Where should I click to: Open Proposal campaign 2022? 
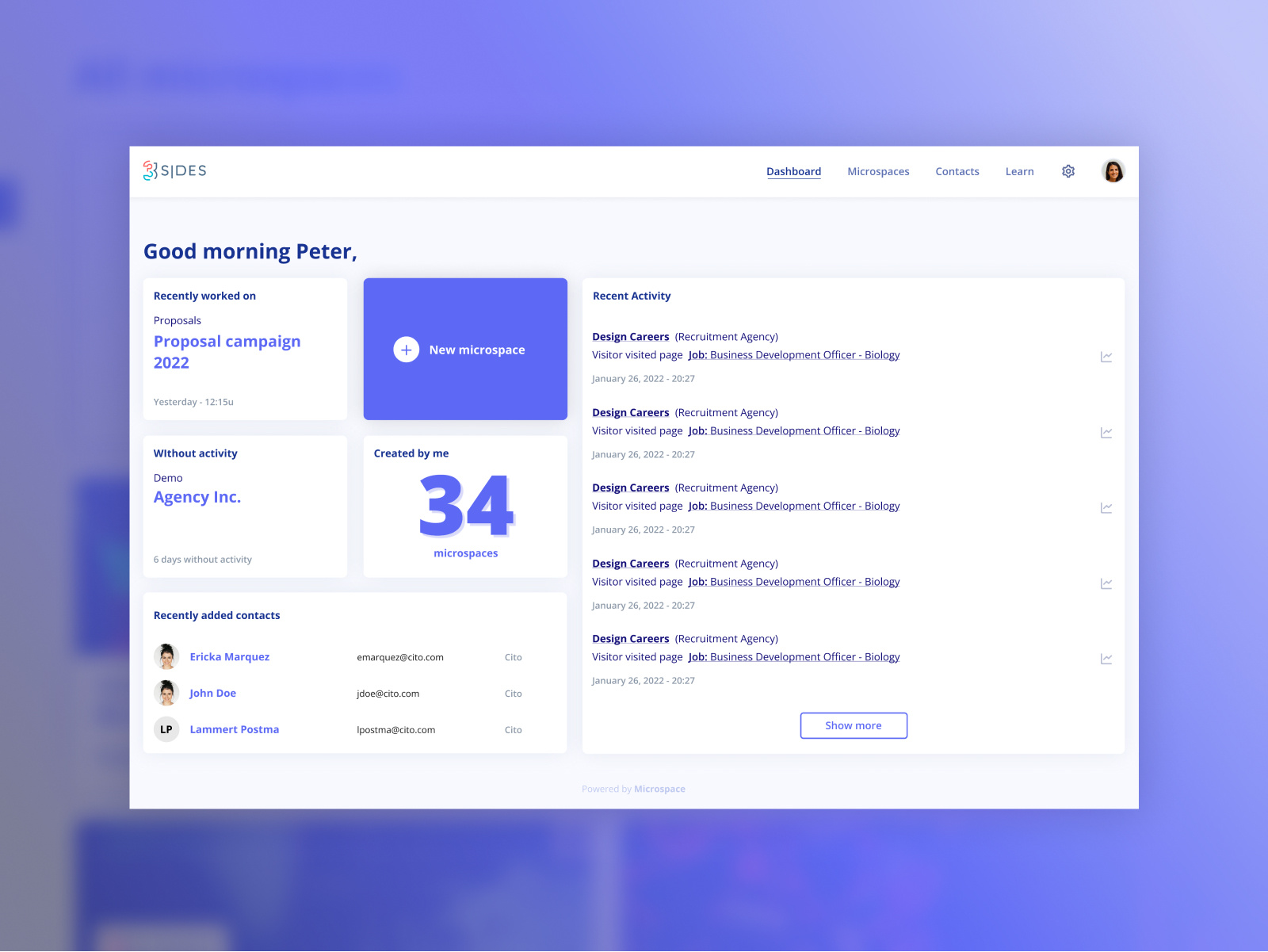click(x=227, y=351)
